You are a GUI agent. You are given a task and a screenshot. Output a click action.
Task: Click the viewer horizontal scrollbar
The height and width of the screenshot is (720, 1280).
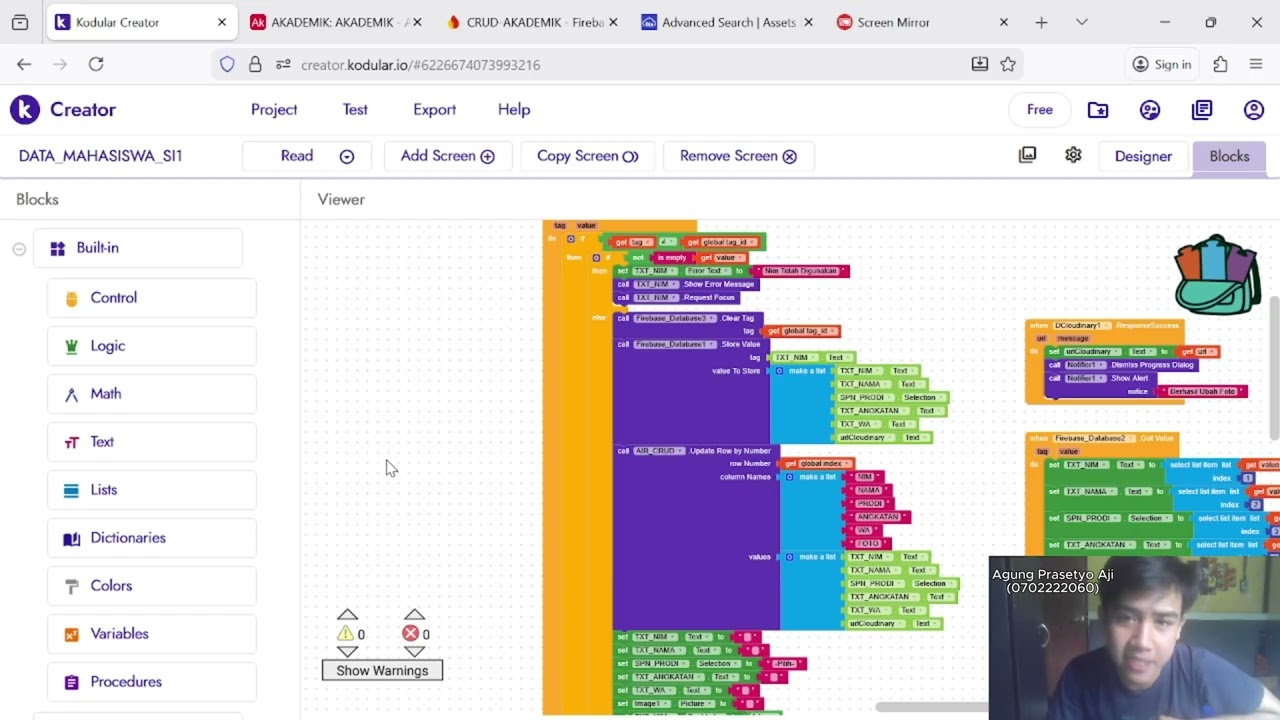[932, 707]
